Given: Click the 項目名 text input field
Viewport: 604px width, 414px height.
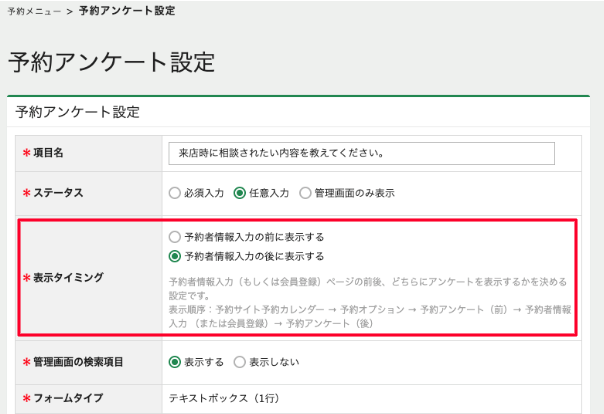Looking at the screenshot, I should click(361, 153).
